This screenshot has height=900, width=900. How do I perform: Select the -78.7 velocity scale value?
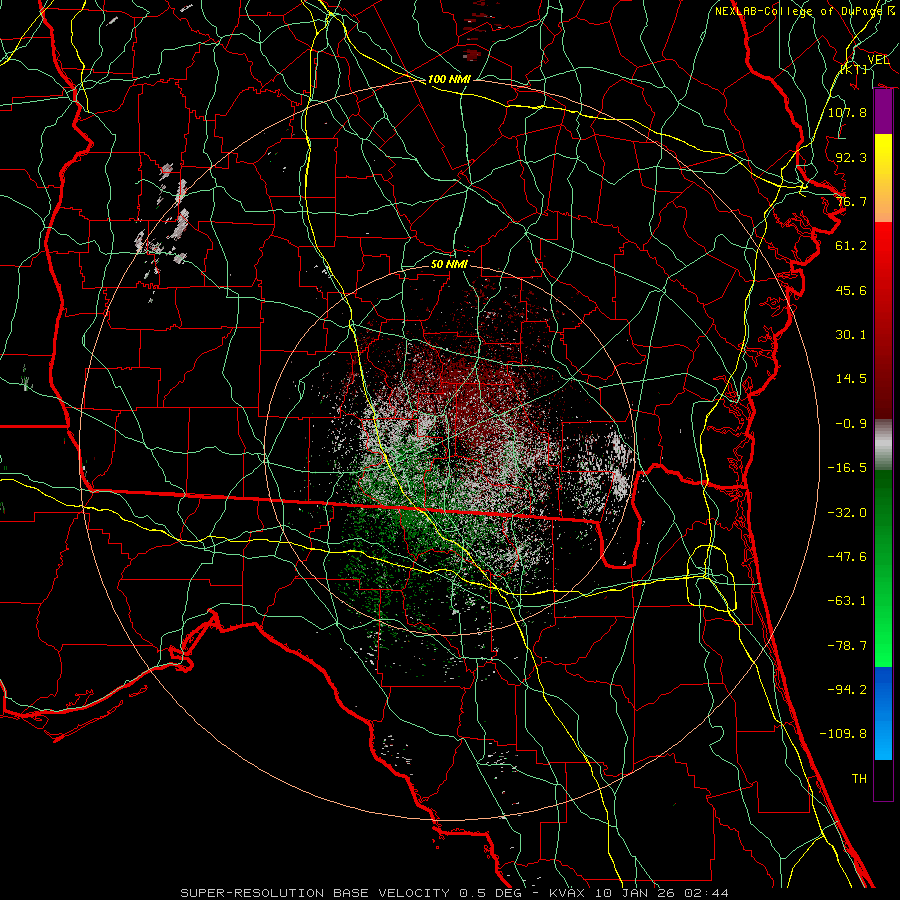point(847,646)
